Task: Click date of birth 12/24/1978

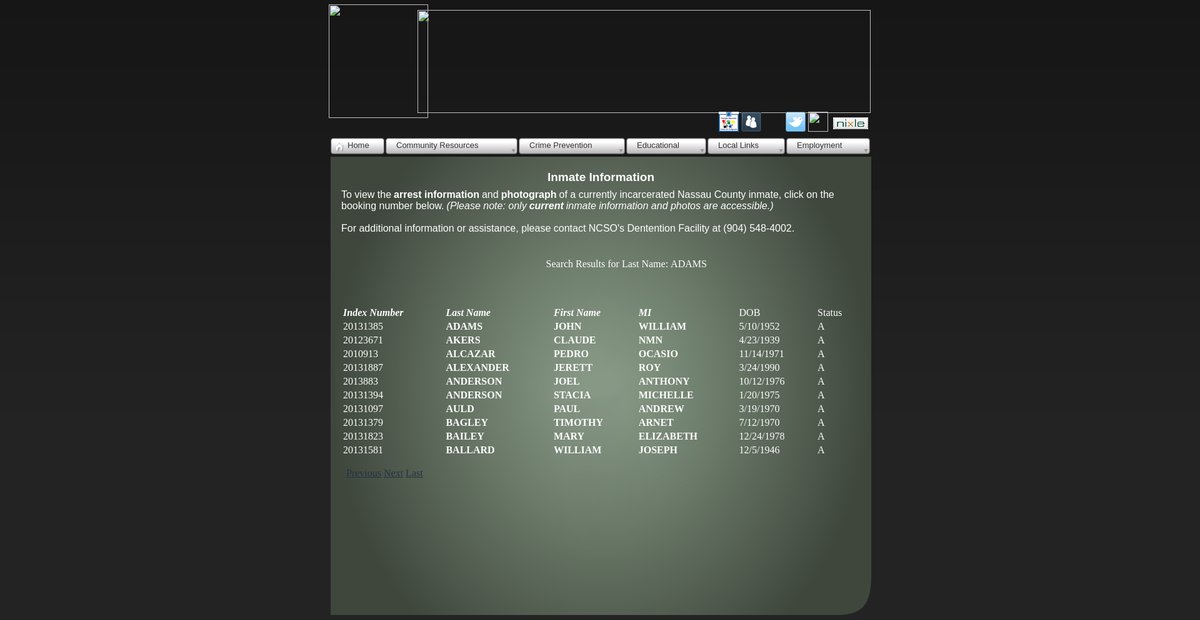Action: click(x=762, y=437)
